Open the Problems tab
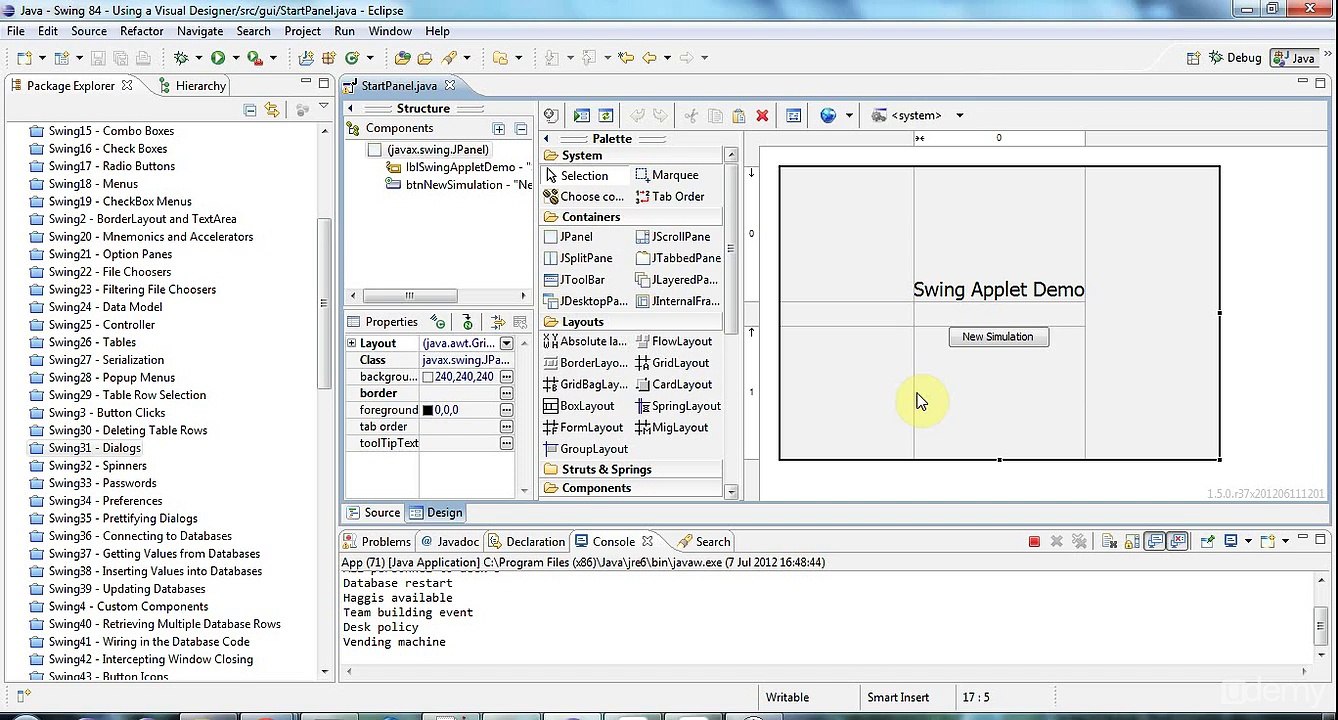Image resolution: width=1338 pixels, height=720 pixels. (x=377, y=541)
